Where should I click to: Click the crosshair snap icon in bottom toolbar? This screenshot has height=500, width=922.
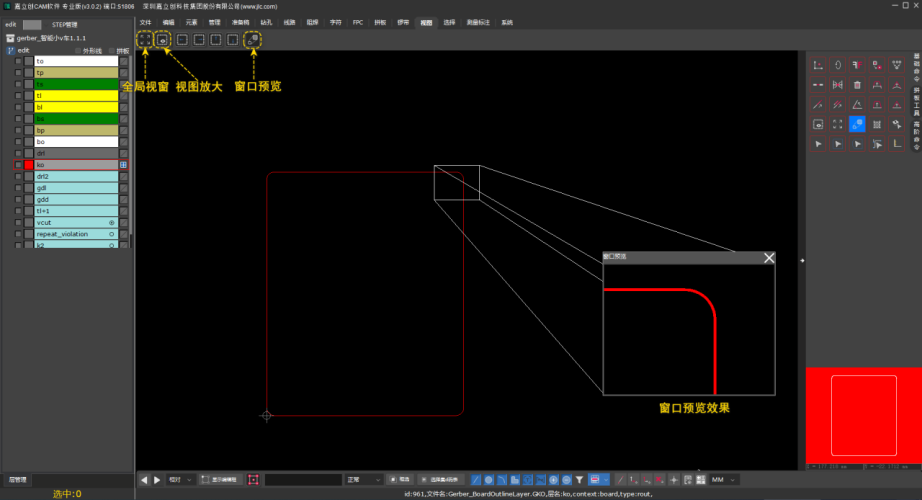point(674,480)
